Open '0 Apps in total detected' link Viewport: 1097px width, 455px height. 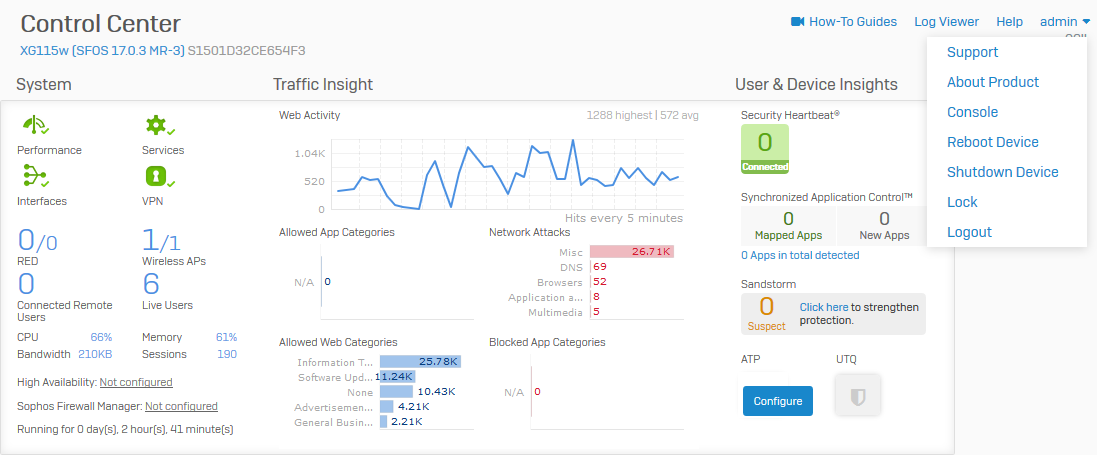click(800, 256)
